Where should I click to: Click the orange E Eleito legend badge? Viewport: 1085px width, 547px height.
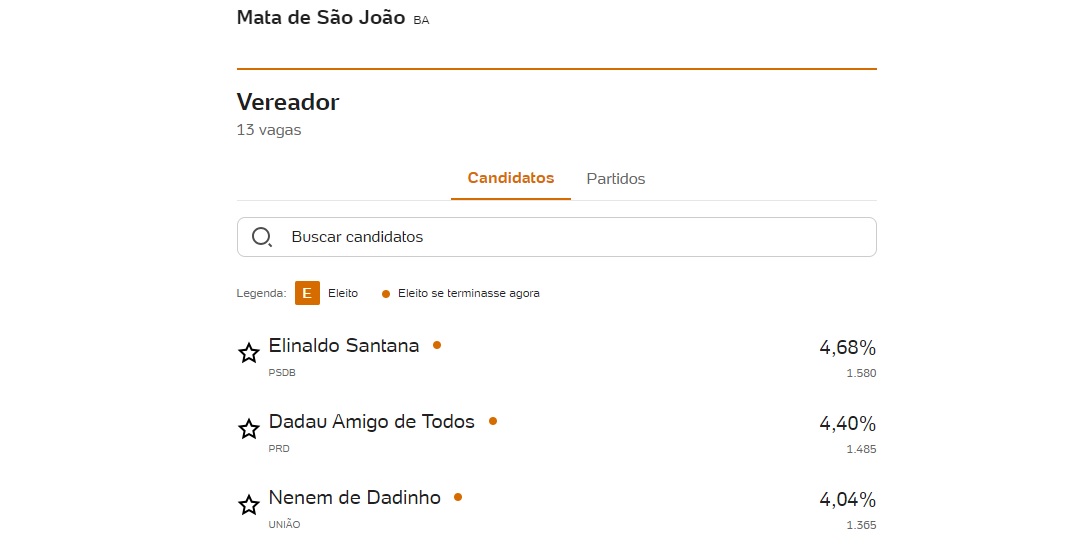(307, 293)
